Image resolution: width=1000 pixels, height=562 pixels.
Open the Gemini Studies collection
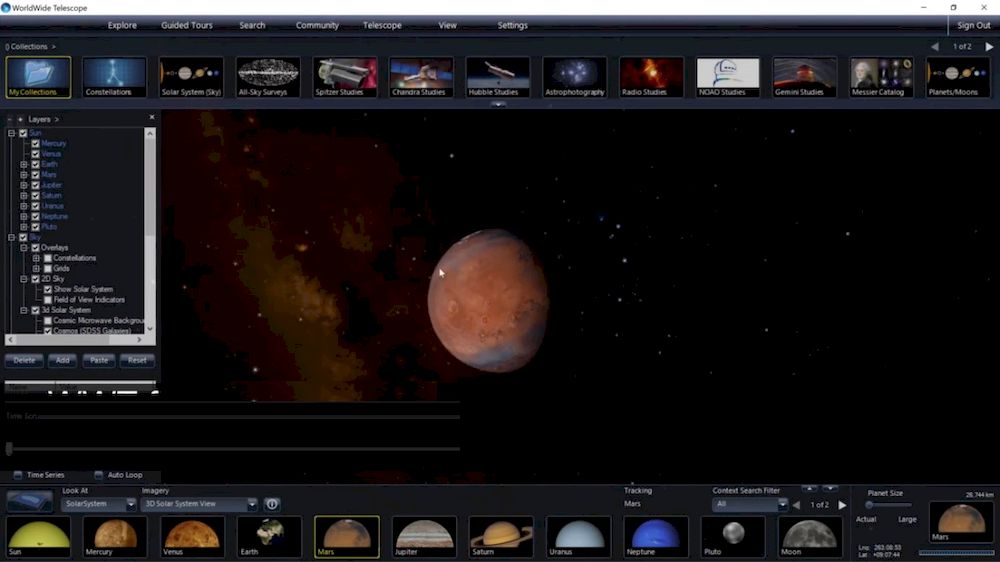click(x=805, y=77)
